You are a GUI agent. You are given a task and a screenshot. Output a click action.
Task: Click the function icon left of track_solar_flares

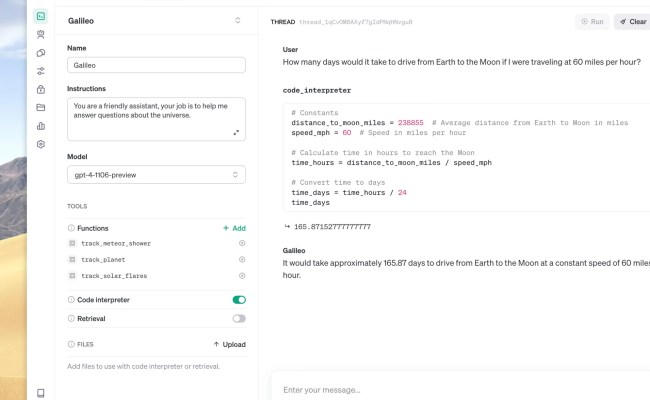click(72, 276)
